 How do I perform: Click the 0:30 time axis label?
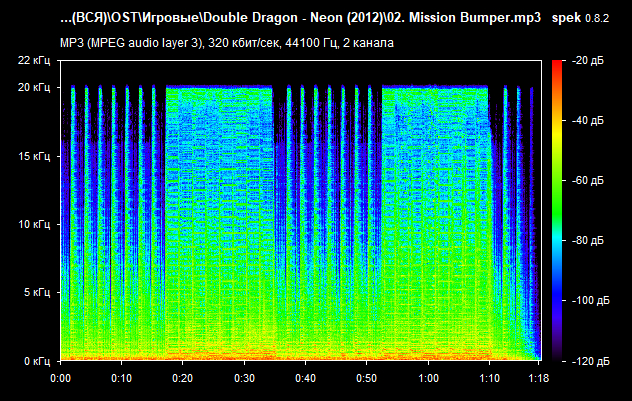[x=244, y=378]
